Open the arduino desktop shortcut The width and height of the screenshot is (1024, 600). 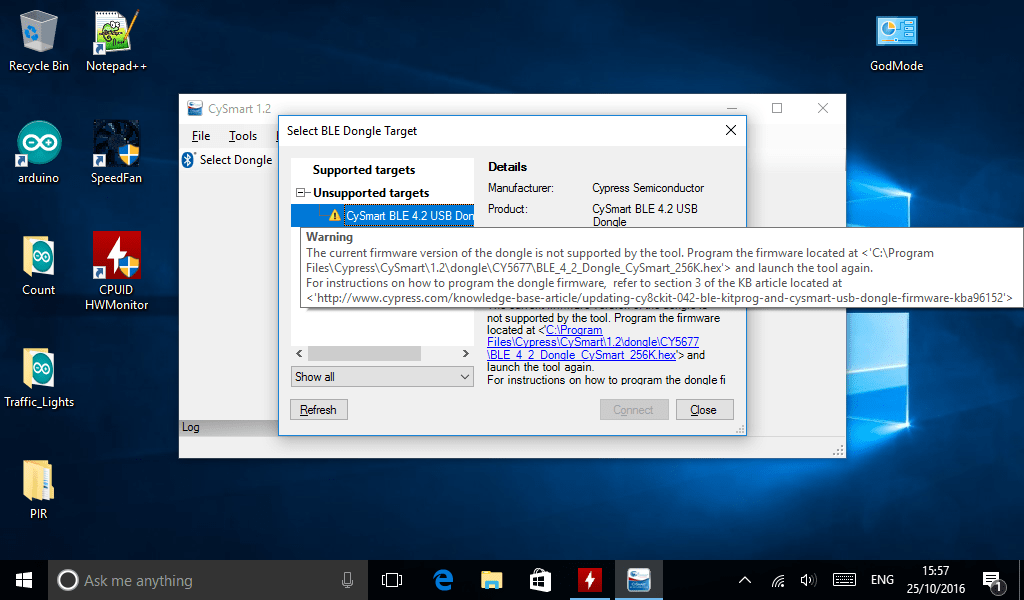click(39, 152)
